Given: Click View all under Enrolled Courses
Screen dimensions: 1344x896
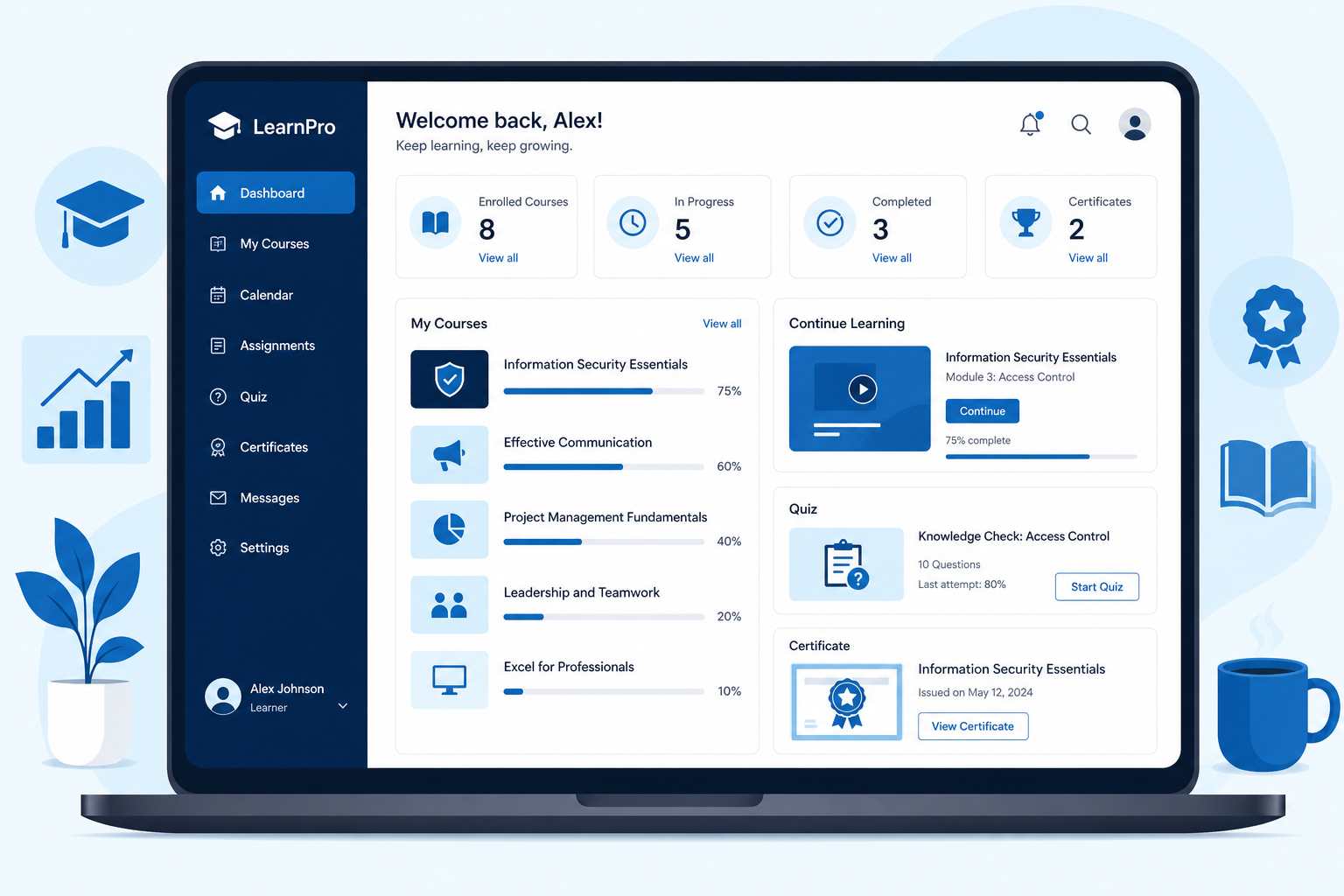Looking at the screenshot, I should 499,258.
